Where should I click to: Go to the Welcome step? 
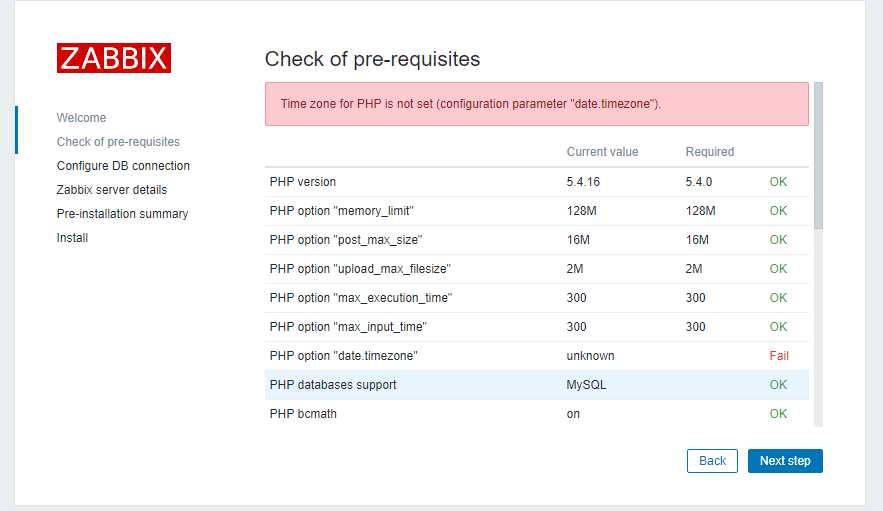point(81,118)
